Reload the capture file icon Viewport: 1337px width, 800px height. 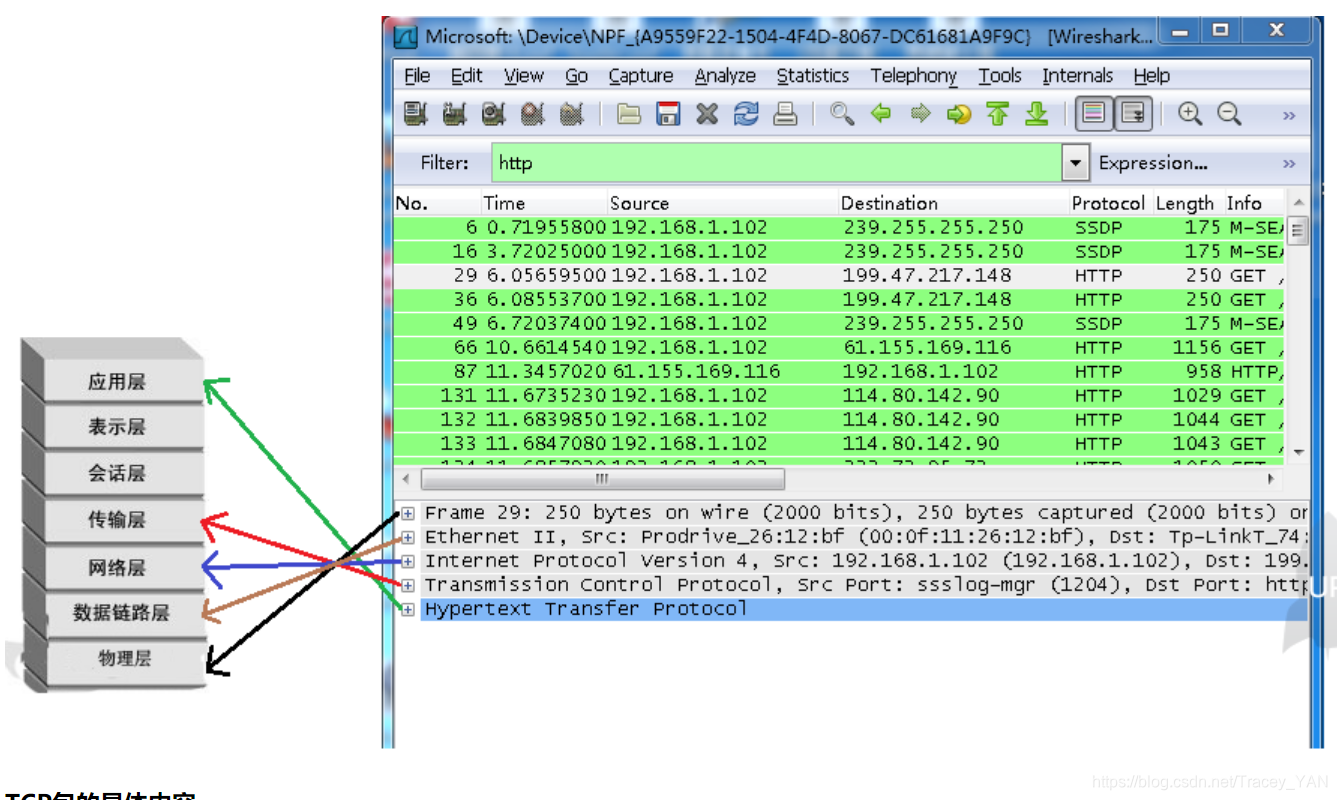746,114
